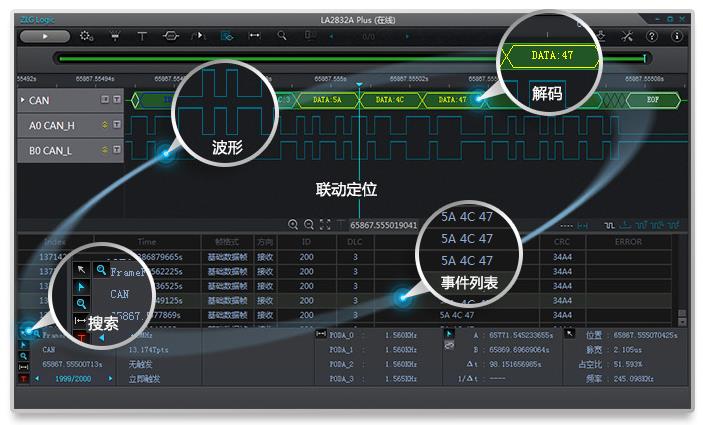This screenshot has width=703, height=425.
Task: Open the search magnifier in the top toolbar
Action: (282, 36)
